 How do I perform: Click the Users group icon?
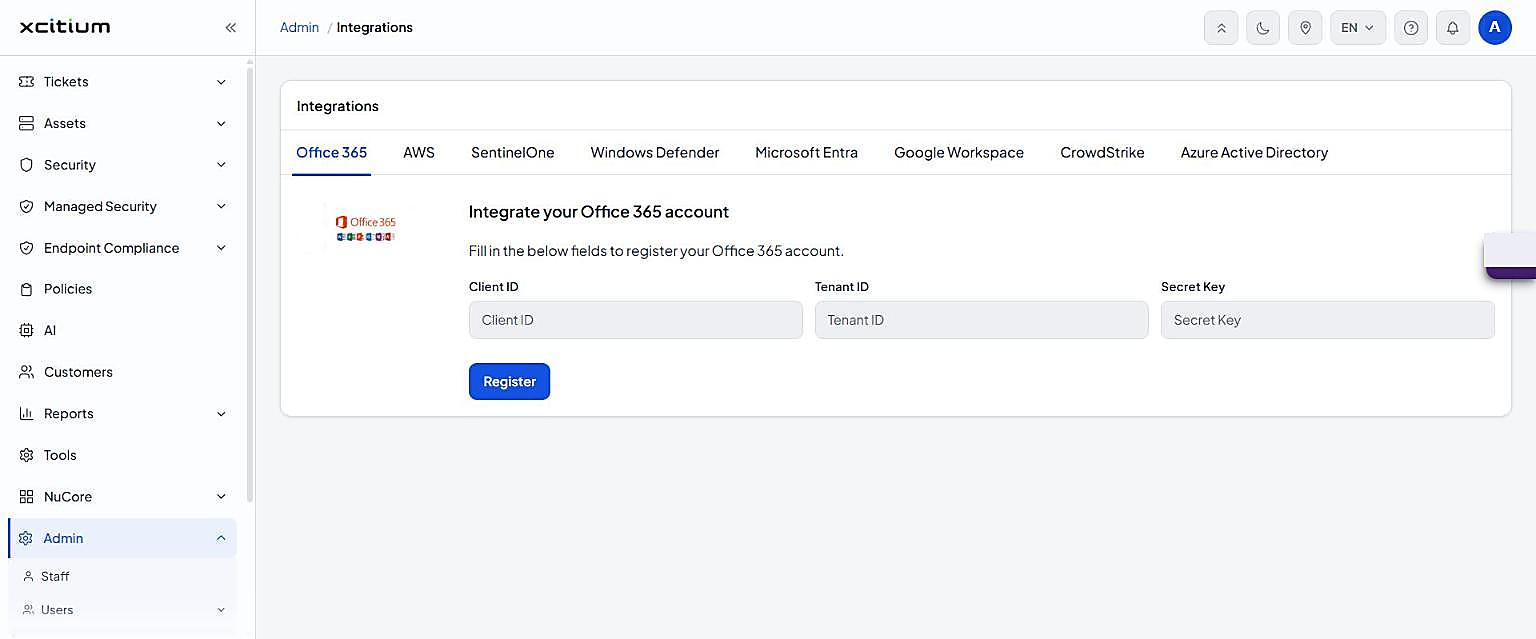[29, 609]
